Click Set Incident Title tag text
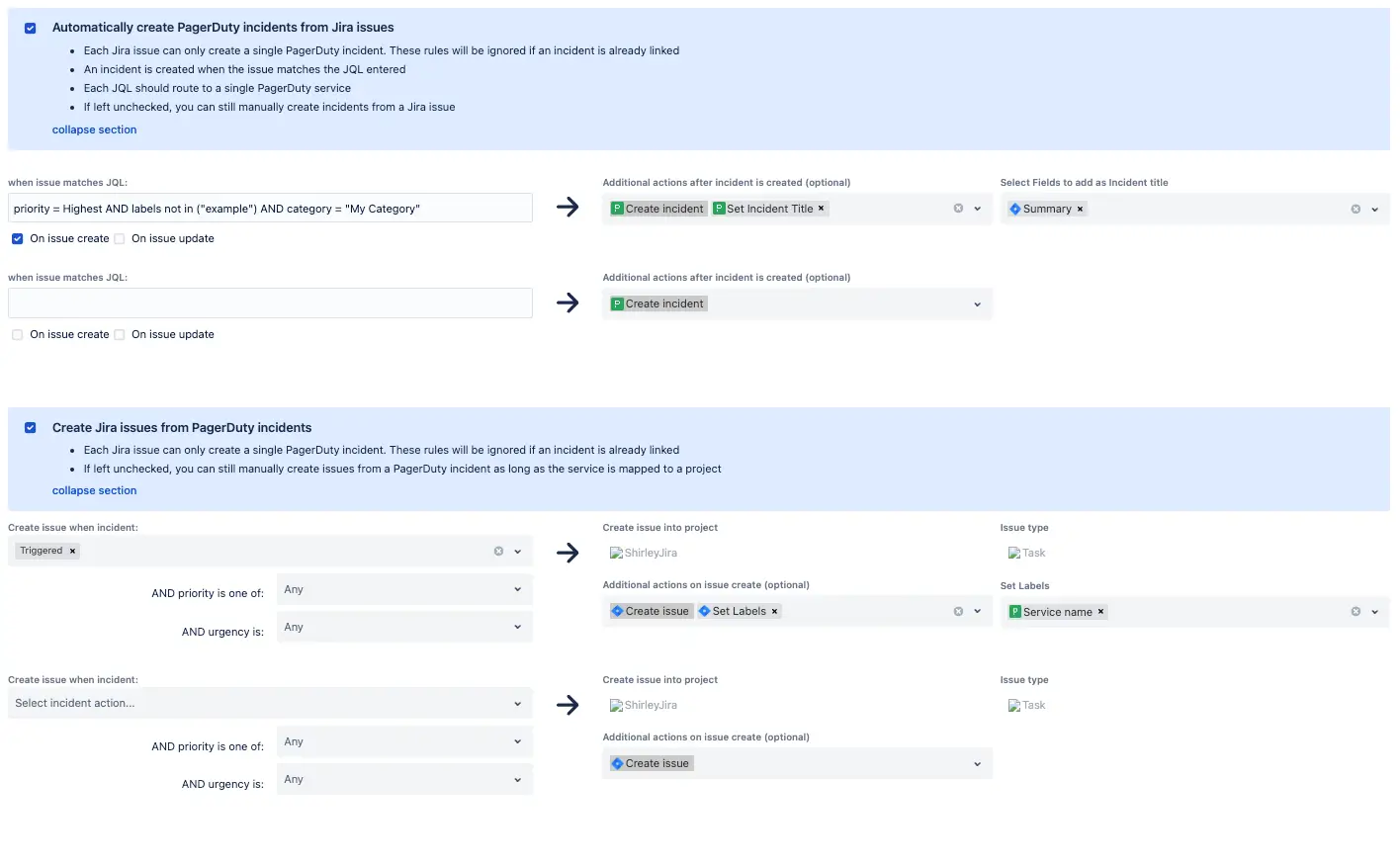1400x865 pixels. (770, 209)
